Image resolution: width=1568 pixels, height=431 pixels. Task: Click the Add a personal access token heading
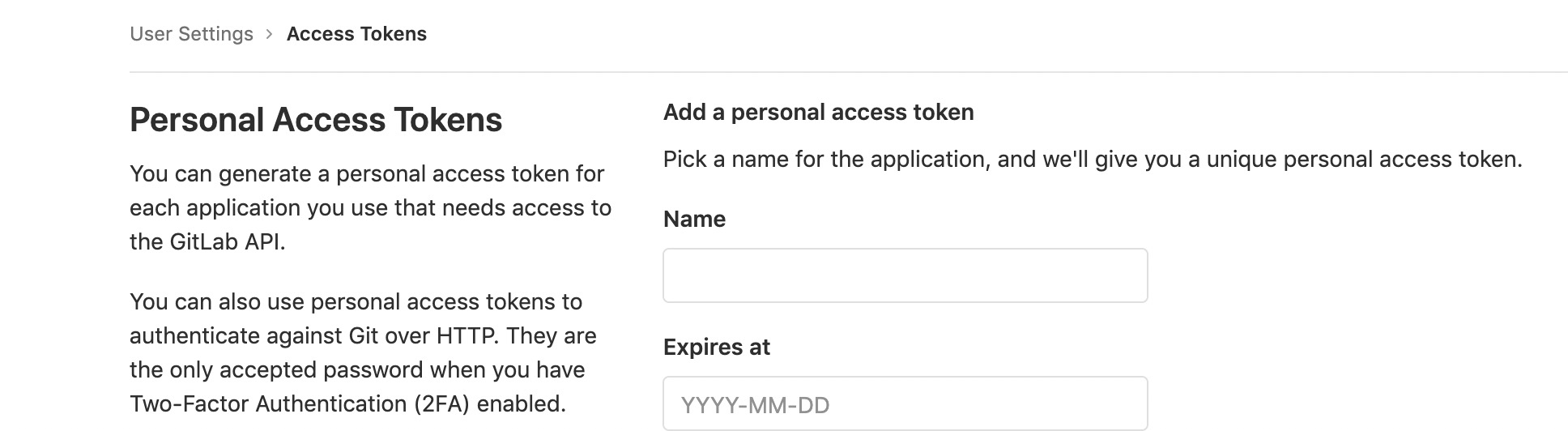[818, 112]
